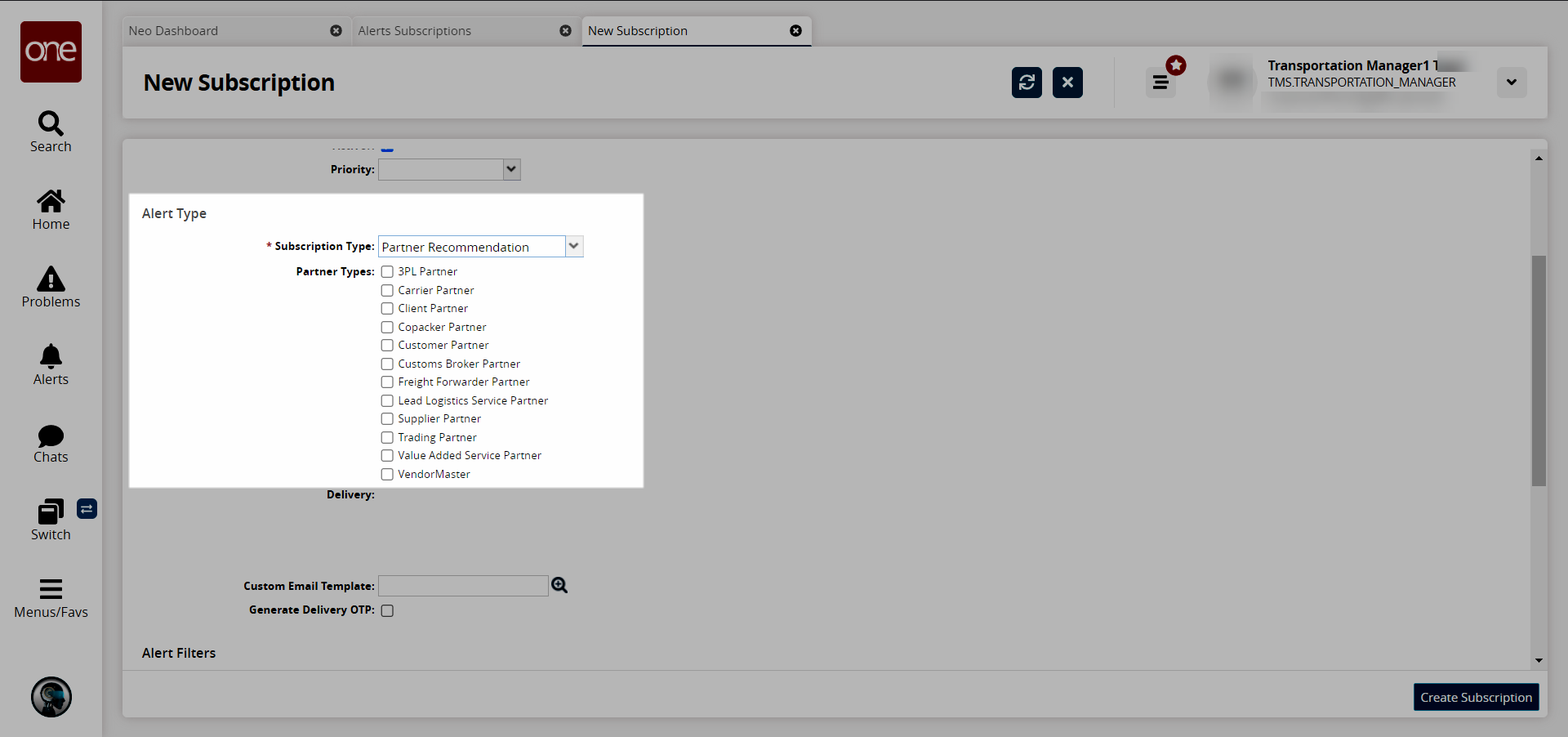Open Custom Email Template lookup magnifier

click(x=559, y=585)
